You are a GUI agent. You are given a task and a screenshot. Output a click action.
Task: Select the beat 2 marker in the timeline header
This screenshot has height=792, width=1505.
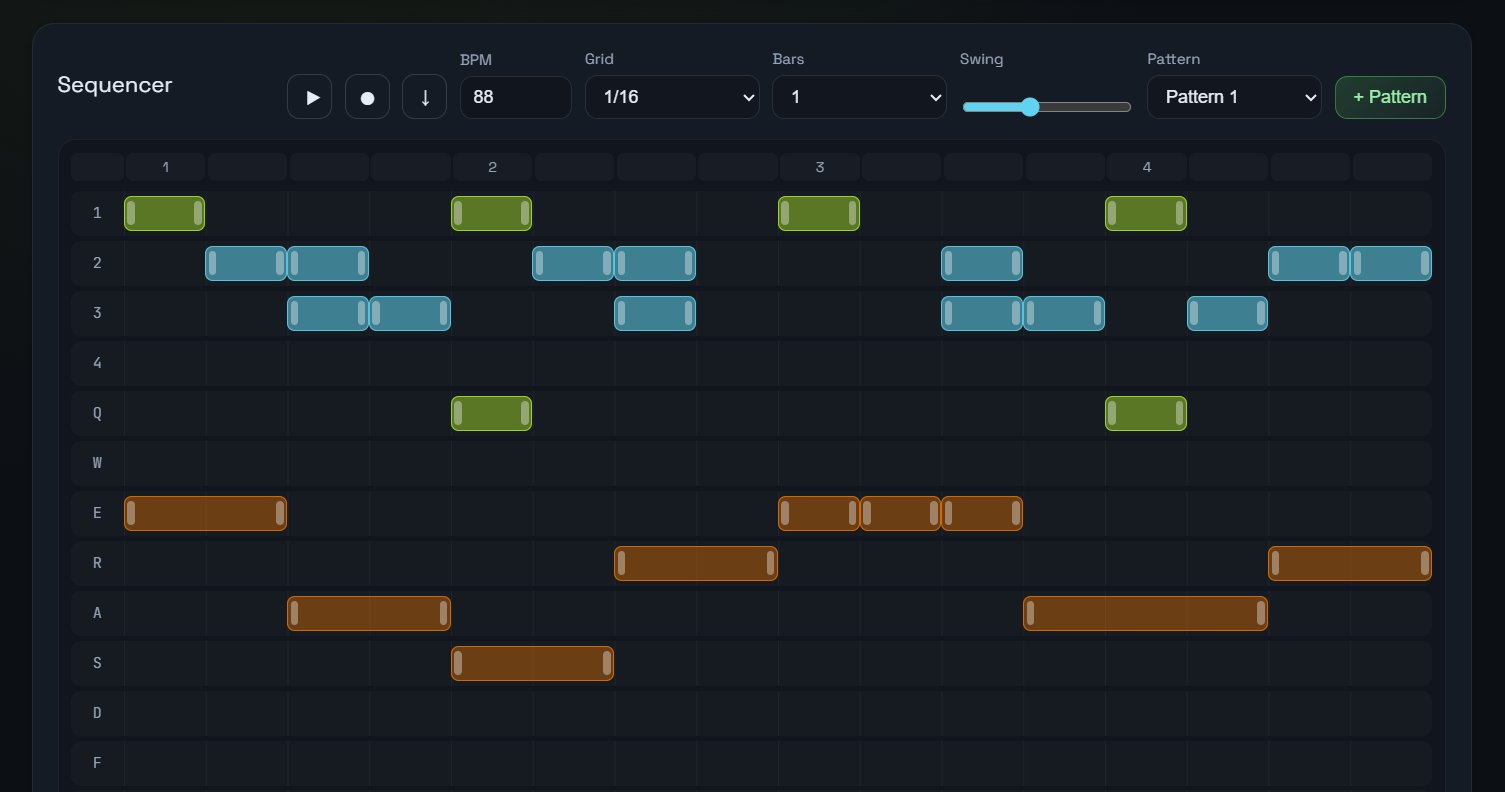click(492, 167)
